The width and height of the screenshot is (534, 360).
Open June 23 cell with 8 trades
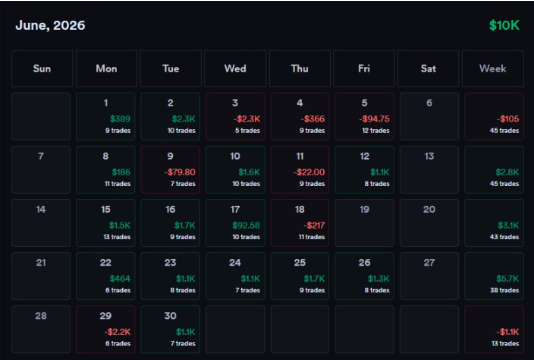(170, 276)
